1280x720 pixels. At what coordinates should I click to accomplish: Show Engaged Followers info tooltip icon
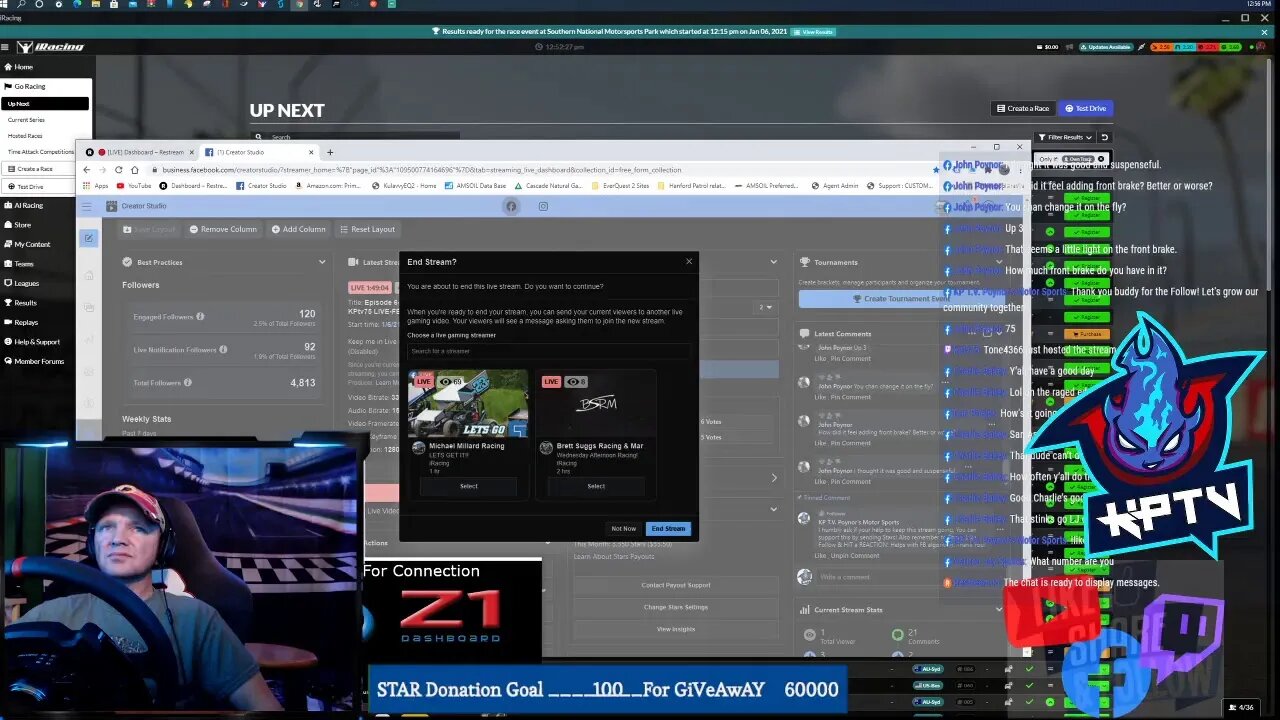[200, 317]
